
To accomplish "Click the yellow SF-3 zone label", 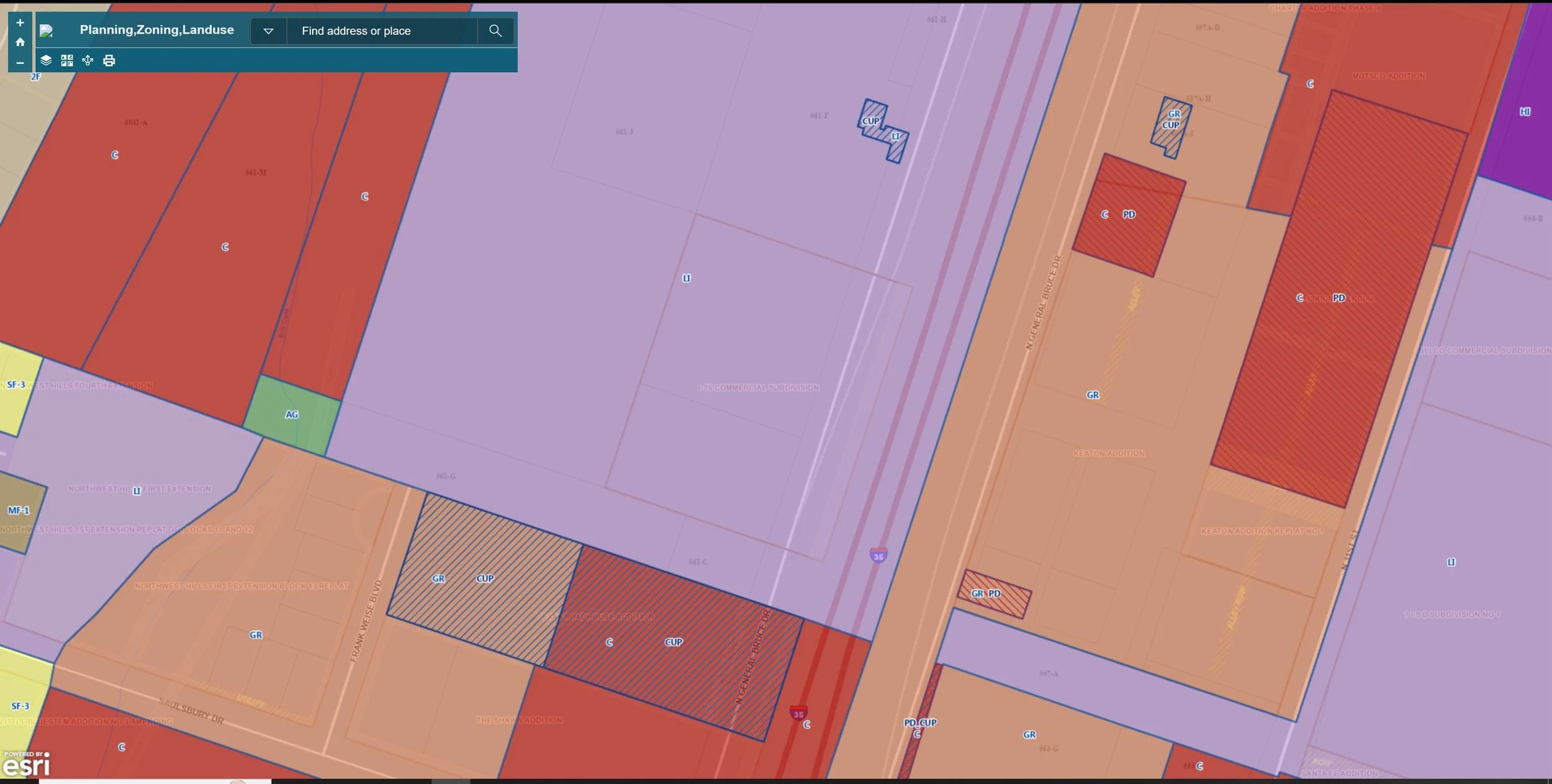I will coord(17,385).
